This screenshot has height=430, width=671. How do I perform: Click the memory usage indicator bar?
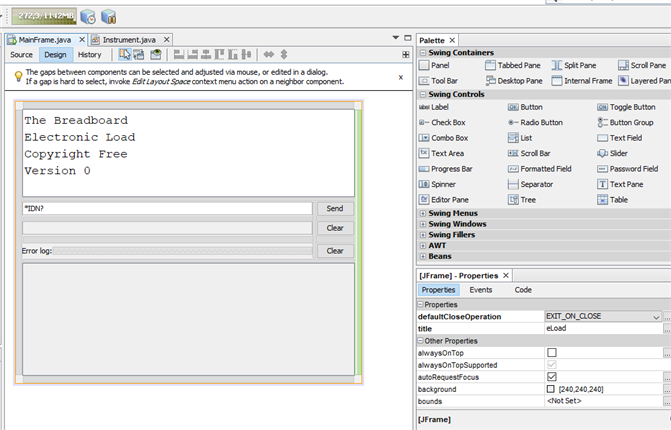(42, 16)
